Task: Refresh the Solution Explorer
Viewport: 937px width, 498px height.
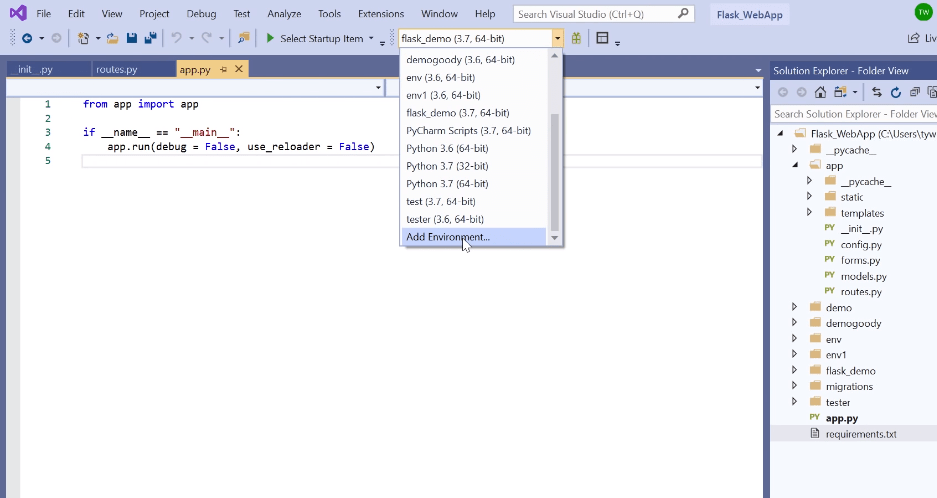Action: pos(895,92)
